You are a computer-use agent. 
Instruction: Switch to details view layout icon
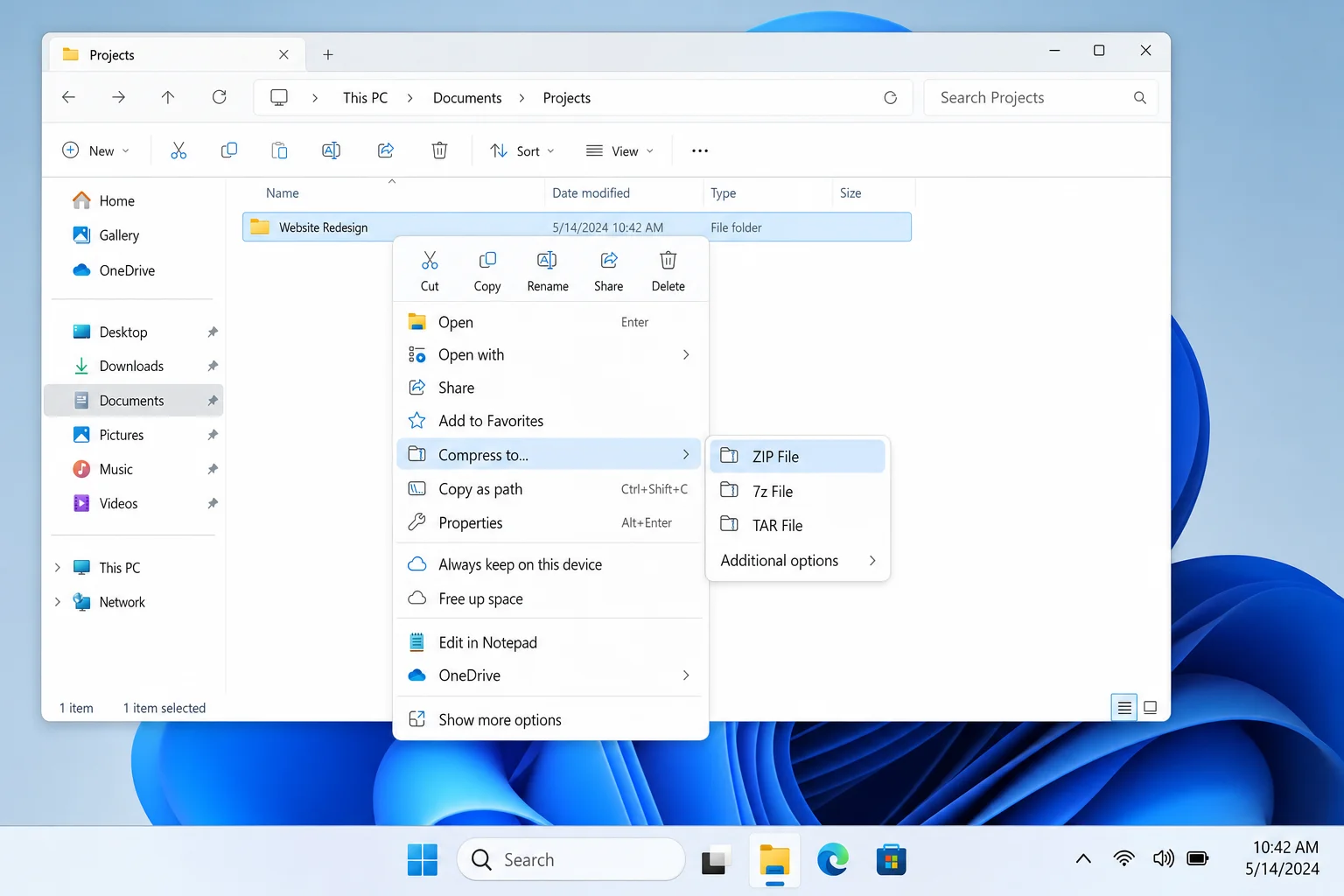click(x=1124, y=707)
